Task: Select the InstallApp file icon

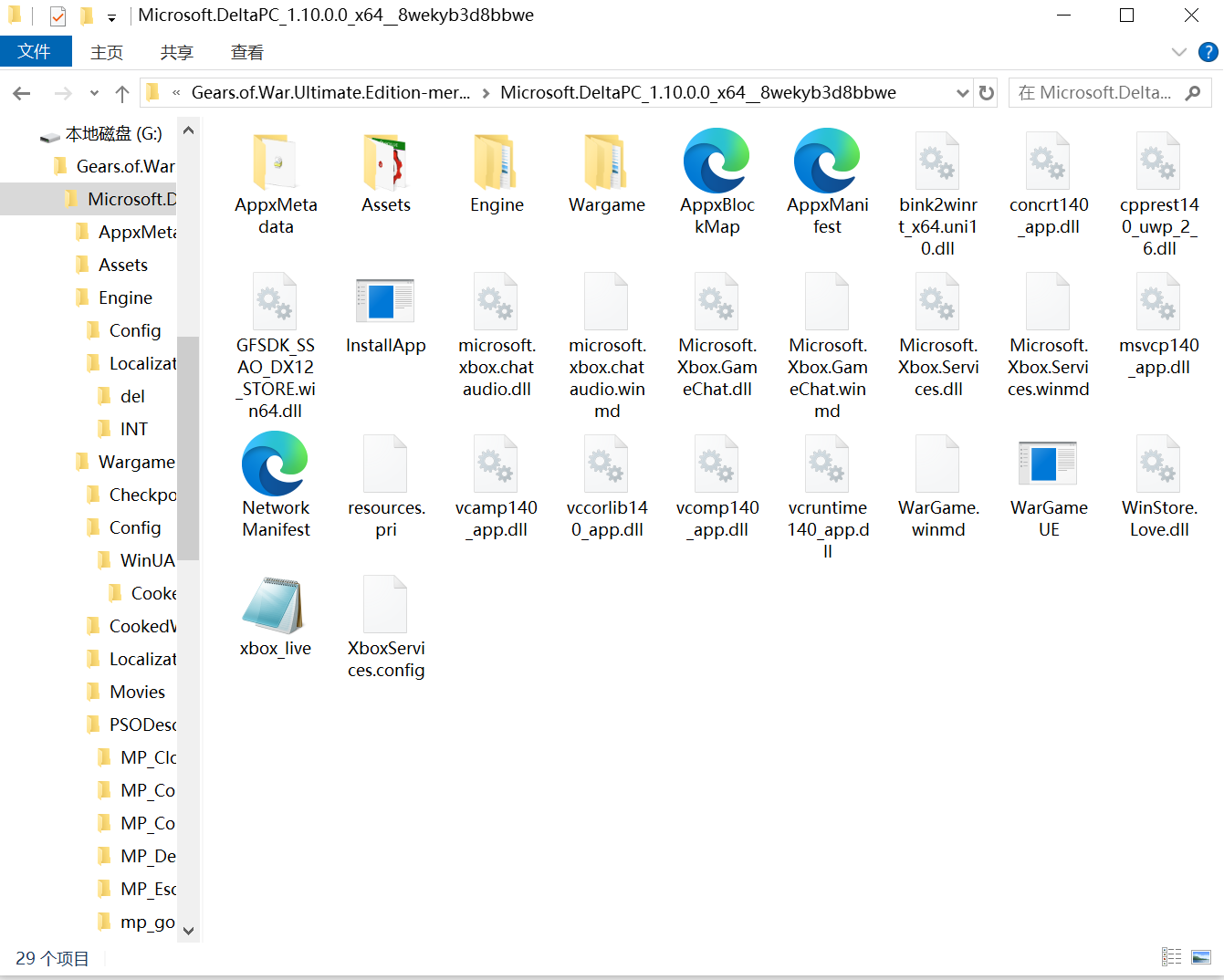Action: coord(385,303)
